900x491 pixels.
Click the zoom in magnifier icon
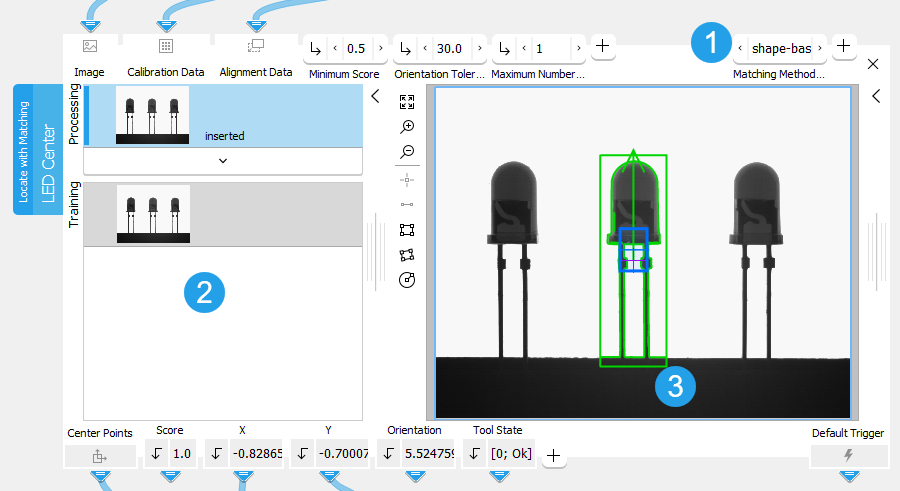[407, 127]
